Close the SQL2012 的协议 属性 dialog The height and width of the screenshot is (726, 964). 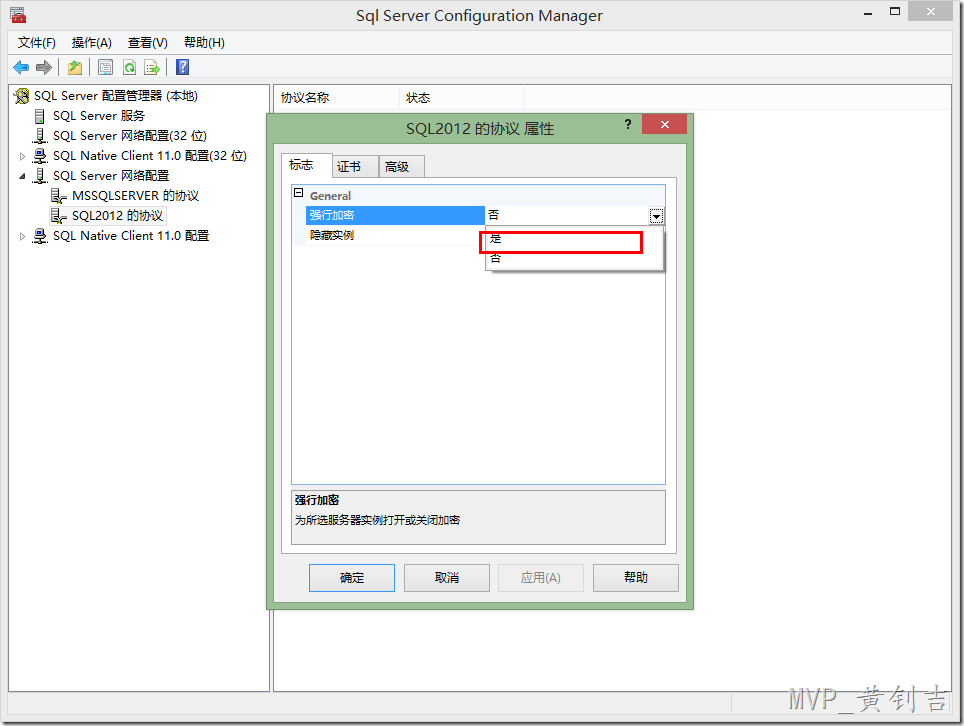(x=664, y=124)
